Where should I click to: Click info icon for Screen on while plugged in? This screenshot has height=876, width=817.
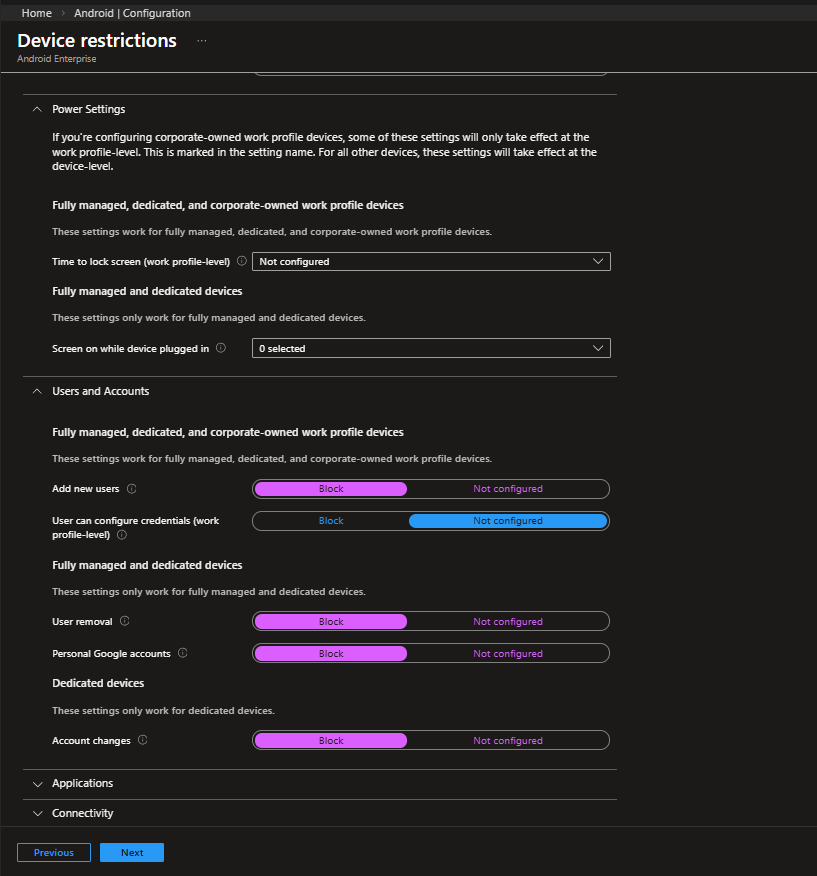click(x=221, y=348)
